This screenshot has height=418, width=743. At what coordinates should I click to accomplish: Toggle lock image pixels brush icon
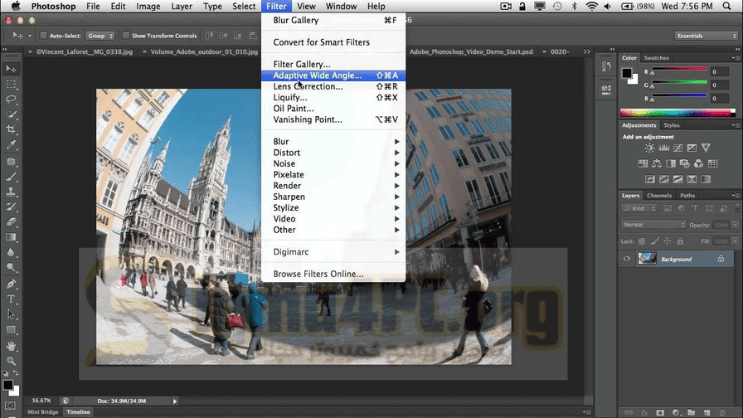click(x=654, y=241)
